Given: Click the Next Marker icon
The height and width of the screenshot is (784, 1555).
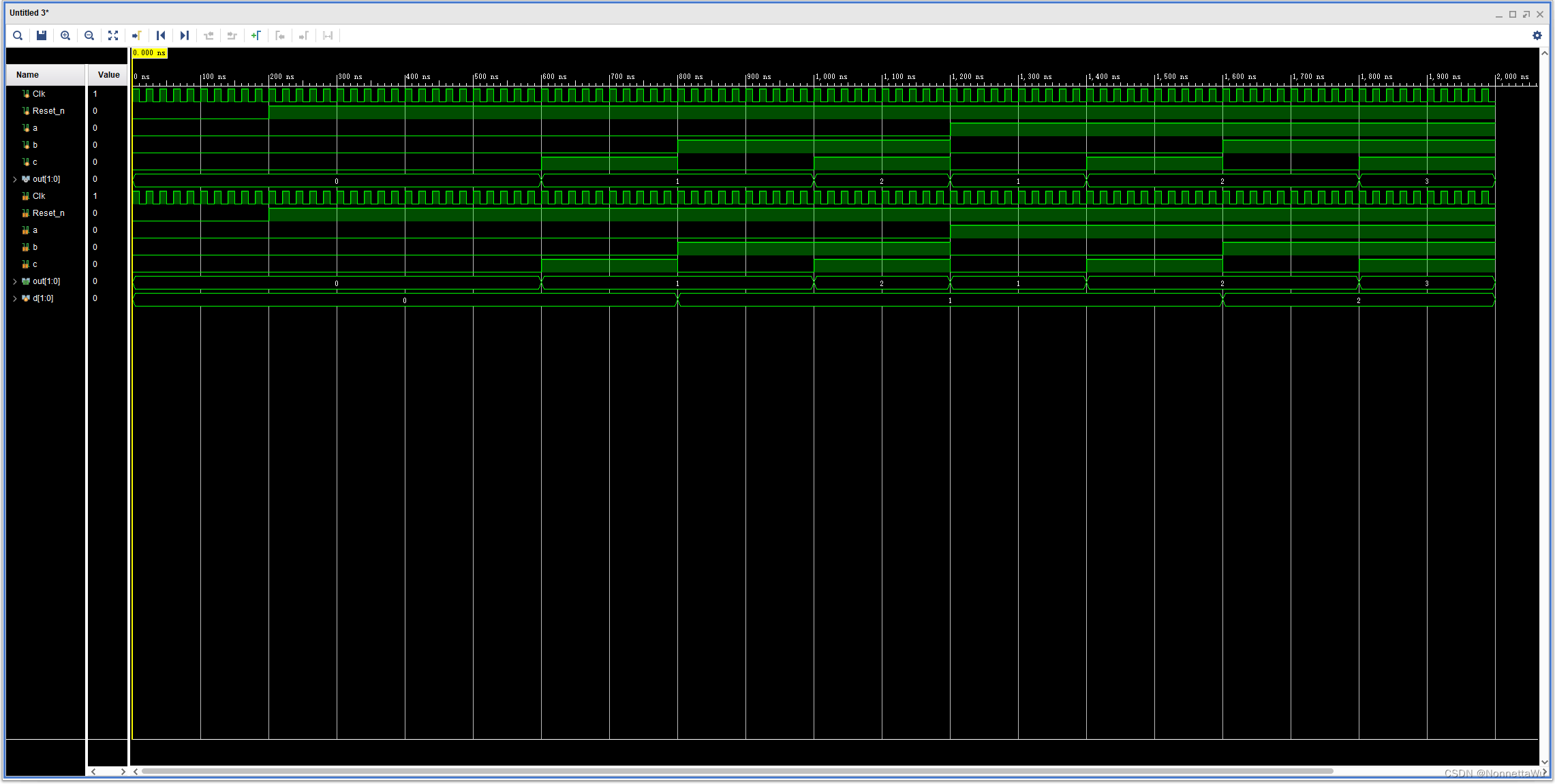Looking at the screenshot, I should click(x=304, y=35).
